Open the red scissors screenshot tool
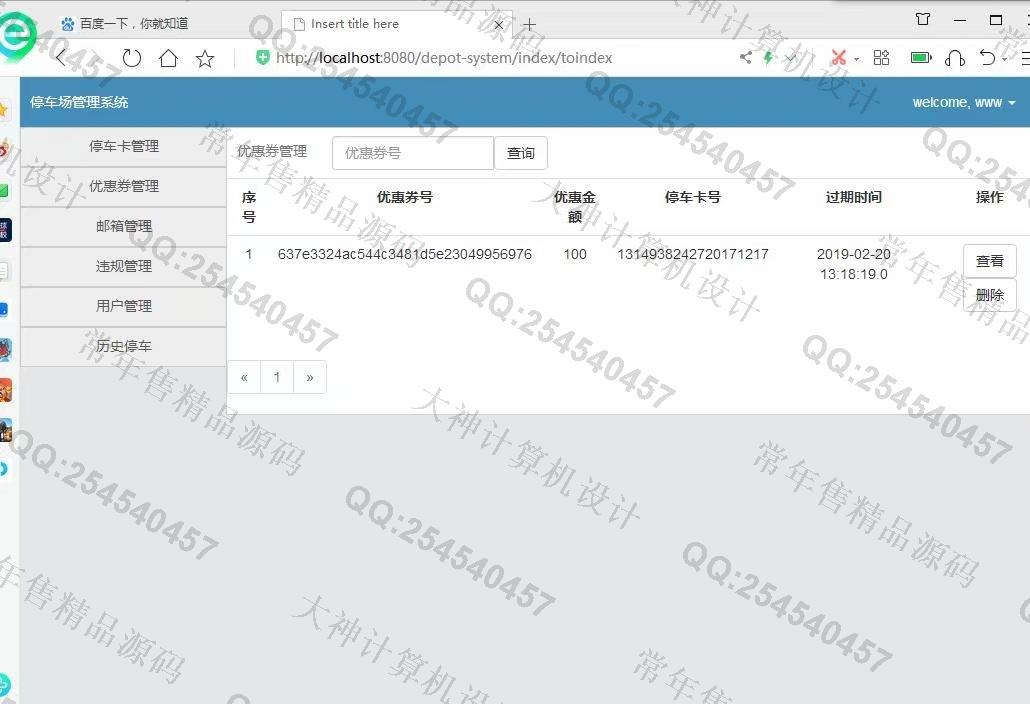Screen dimensions: 1030x704 [x=838, y=57]
